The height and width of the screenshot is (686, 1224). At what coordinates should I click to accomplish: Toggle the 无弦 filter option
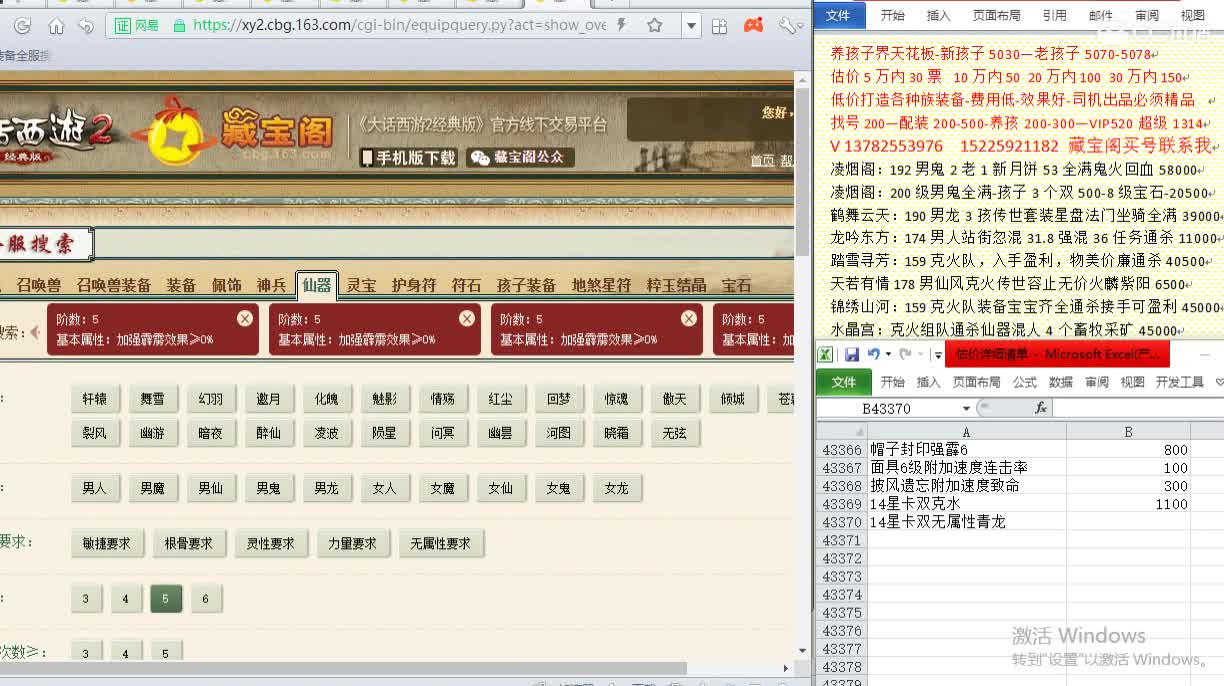tap(674, 433)
